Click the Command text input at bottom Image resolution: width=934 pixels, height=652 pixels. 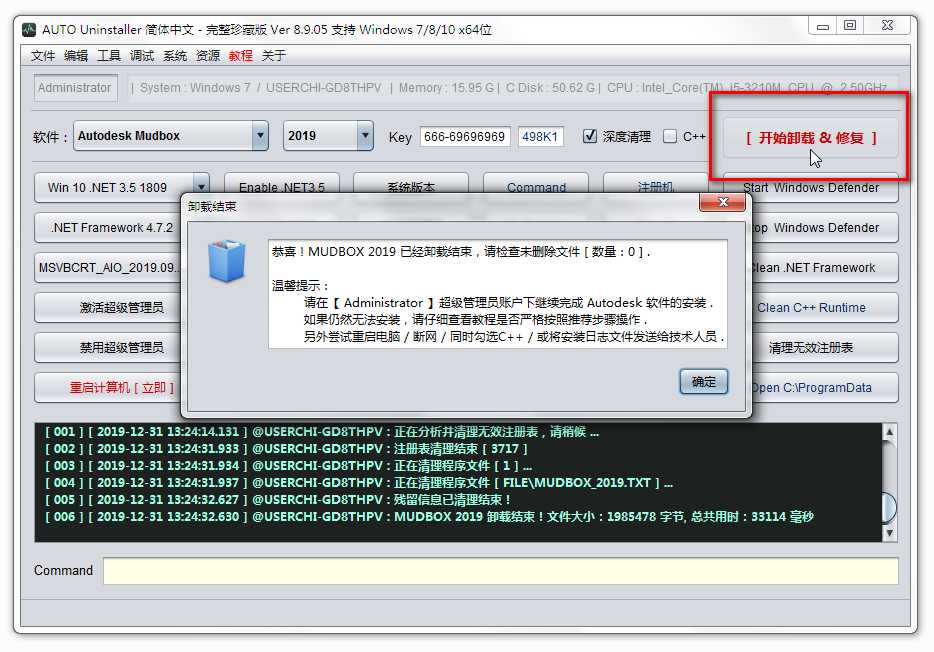coord(500,570)
